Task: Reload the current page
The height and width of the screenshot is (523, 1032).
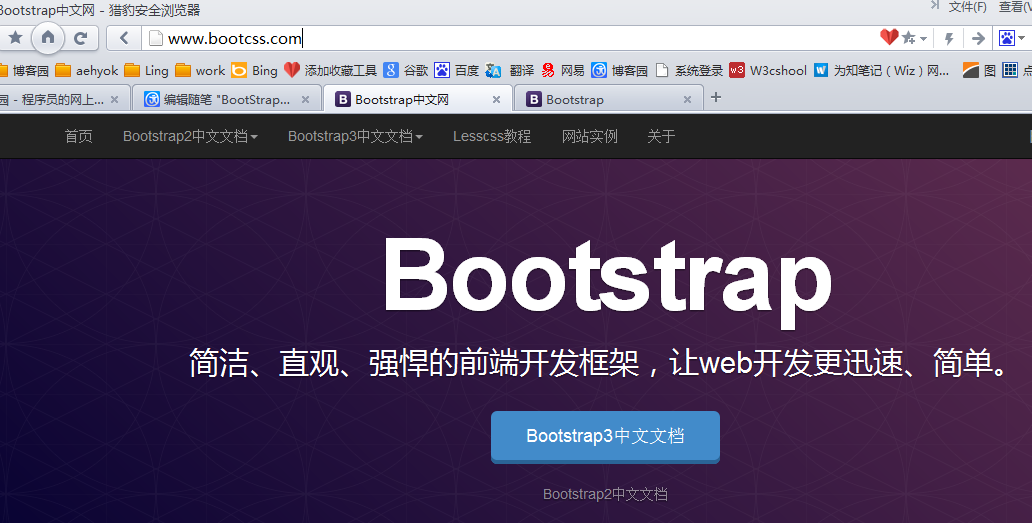Action: [80, 38]
